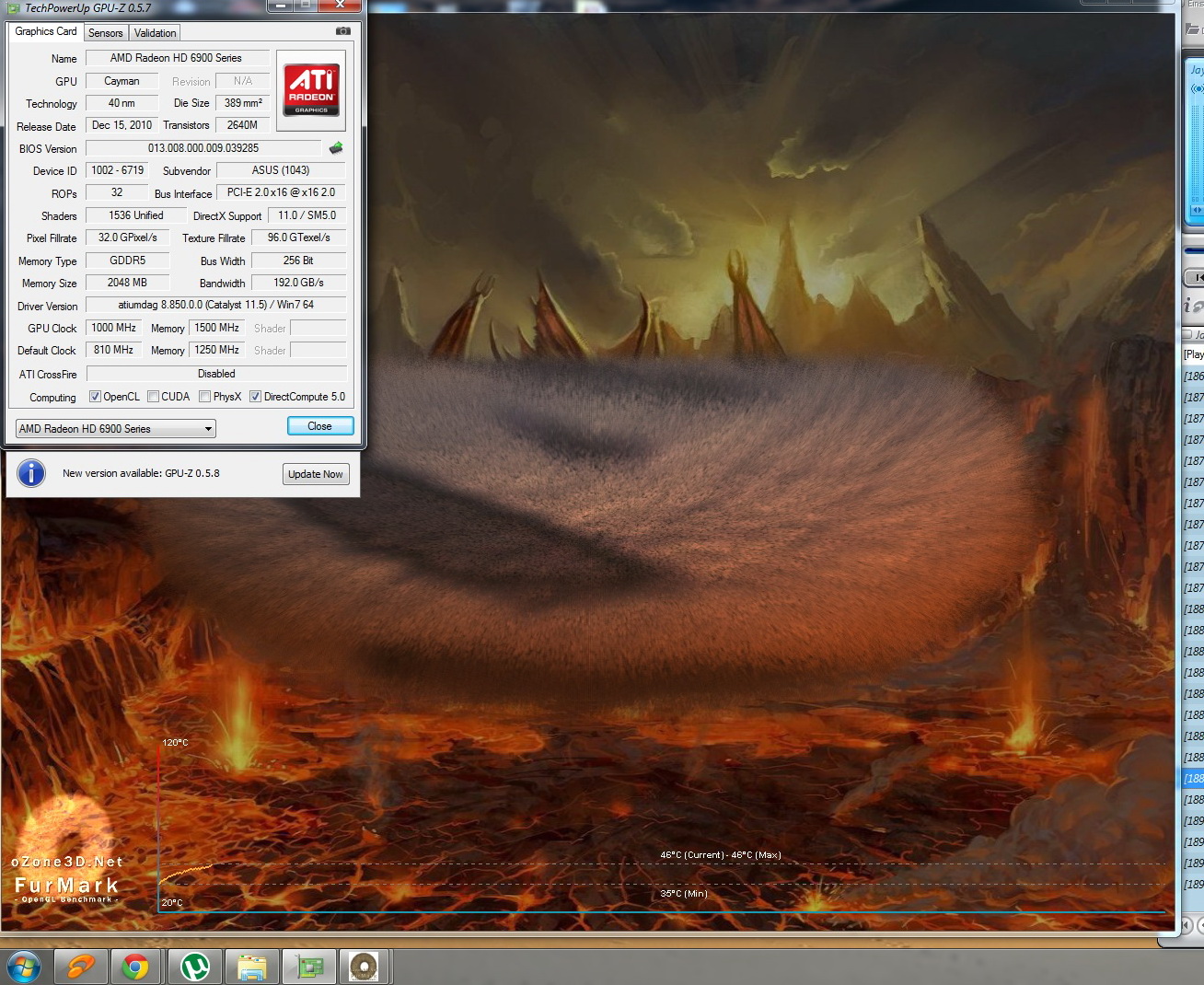1204x985 pixels.
Task: Switch to the Sensors tab
Action: 106,33
